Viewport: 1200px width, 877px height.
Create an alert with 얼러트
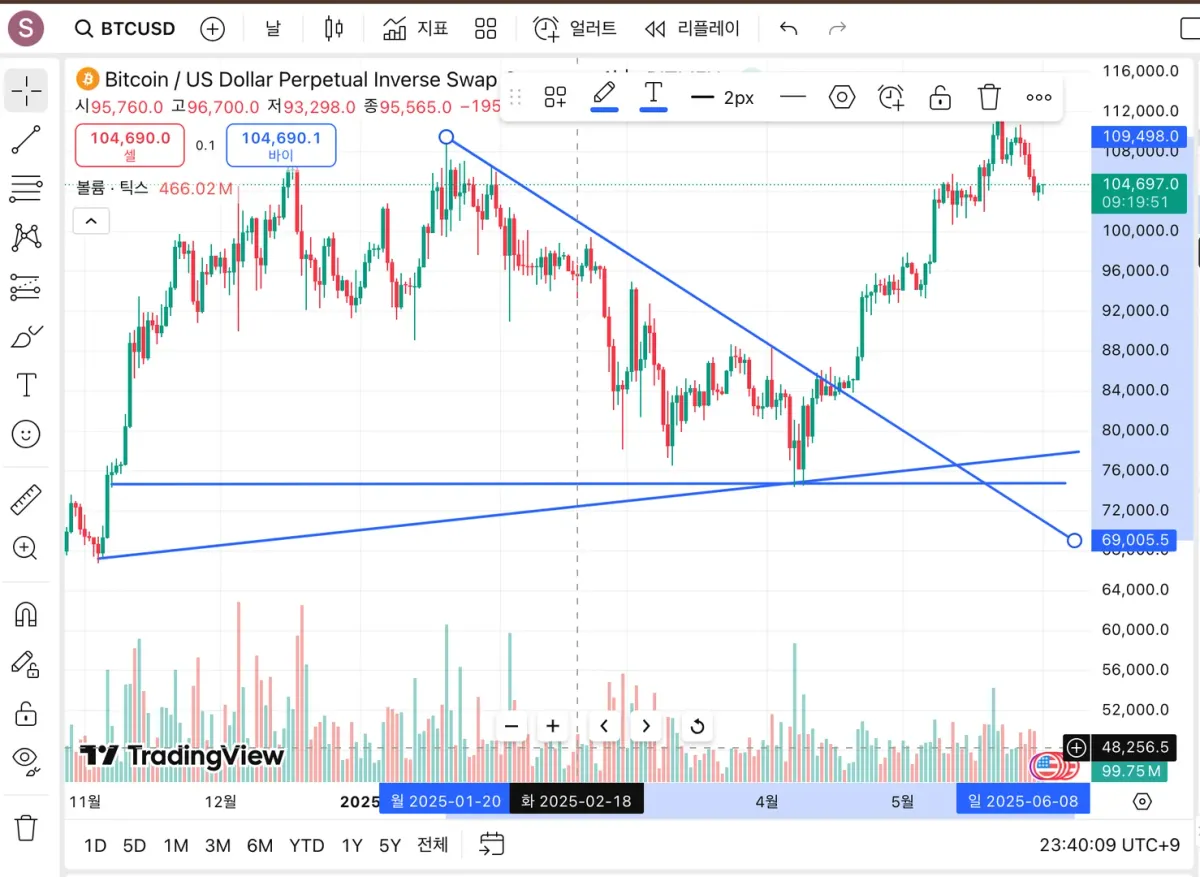pyautogui.click(x=575, y=29)
